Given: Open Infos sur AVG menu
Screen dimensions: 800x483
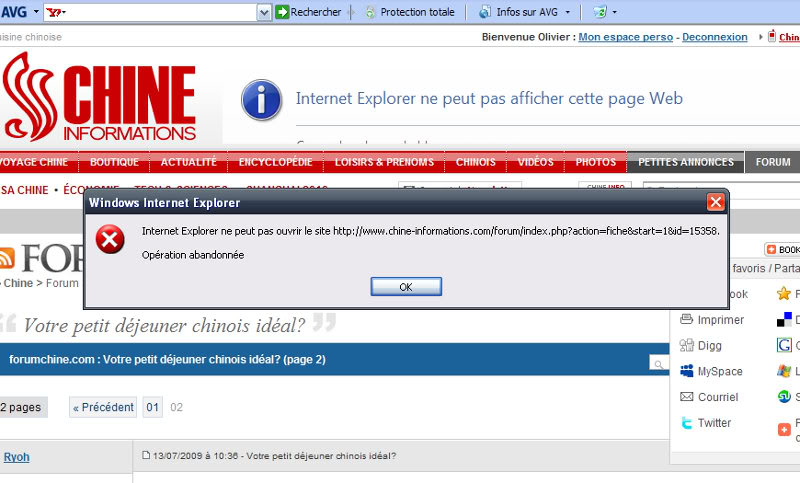Looking at the screenshot, I should (x=524, y=12).
